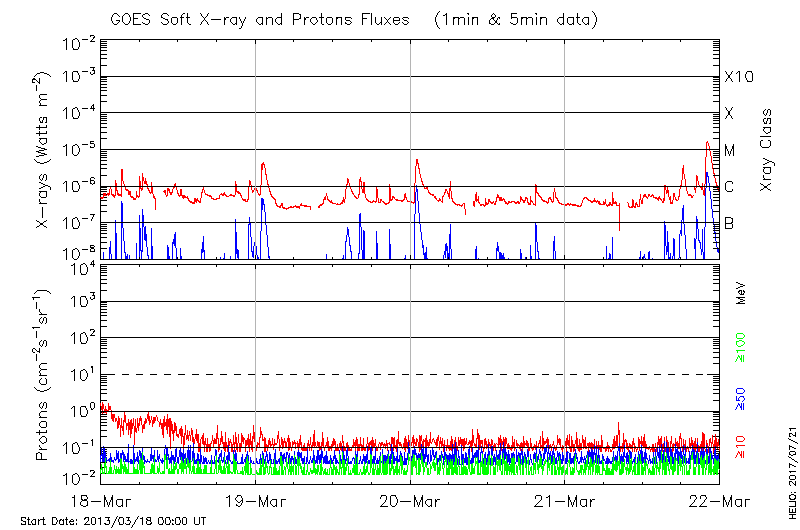Select the 19-Mar date tick label
The width and height of the screenshot is (800, 530).
pyautogui.click(x=256, y=500)
